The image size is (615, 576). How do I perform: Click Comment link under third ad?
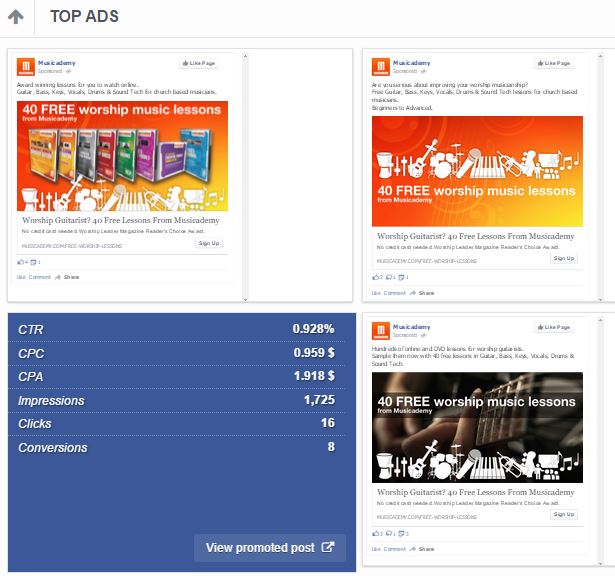coord(395,549)
